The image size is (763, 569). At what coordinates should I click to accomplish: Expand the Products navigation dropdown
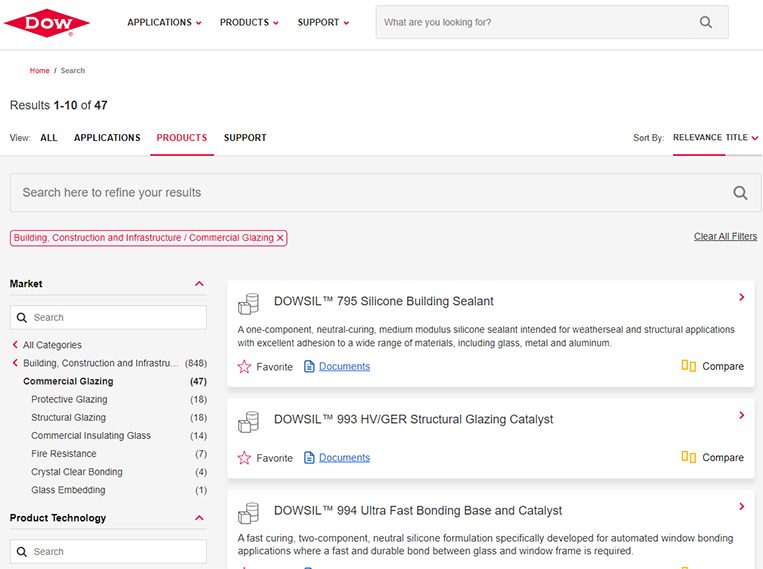coord(249,23)
